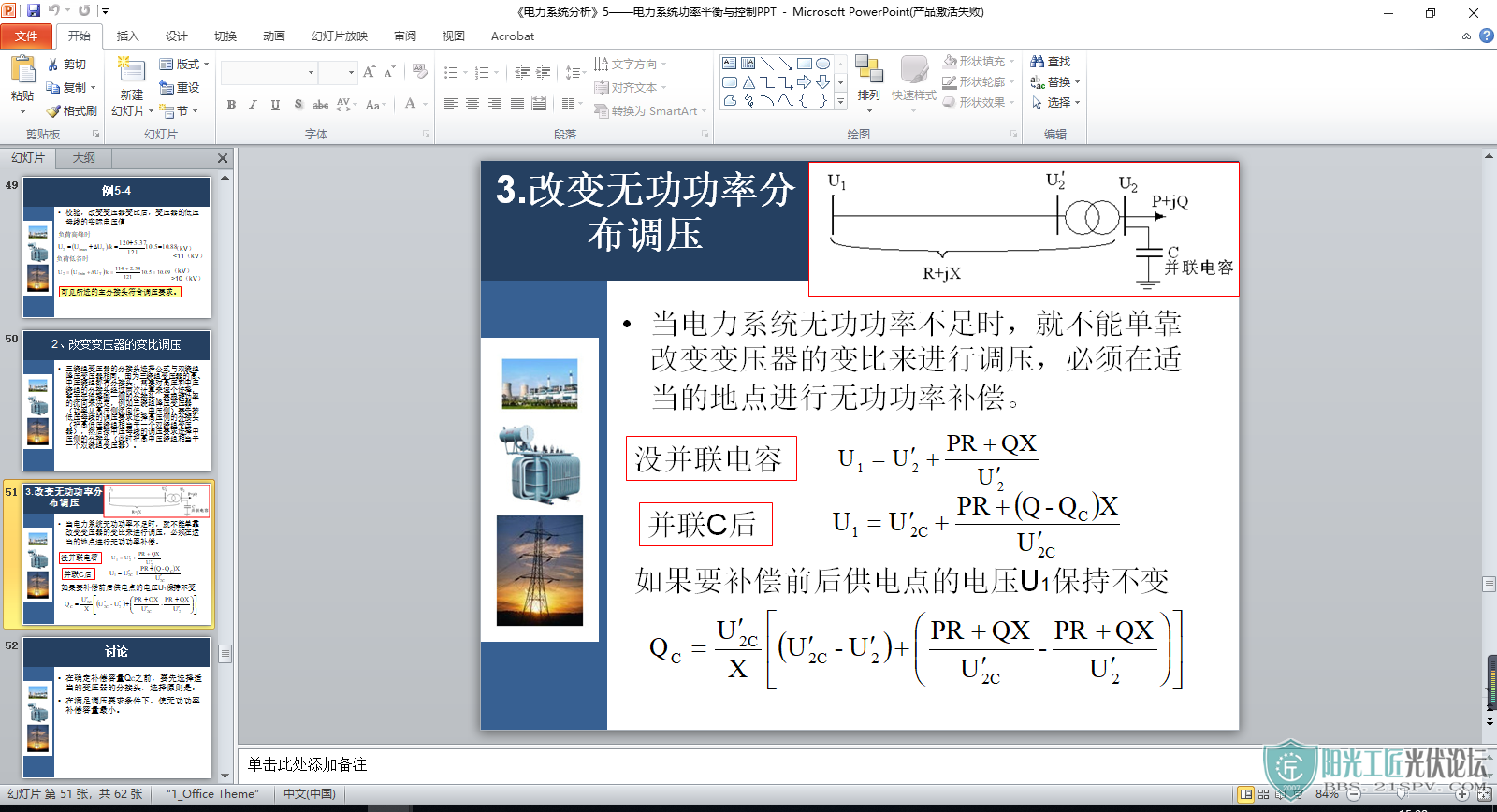Screen dimensions: 1497x812
Task: Toggle underline formatting
Action: (x=275, y=105)
